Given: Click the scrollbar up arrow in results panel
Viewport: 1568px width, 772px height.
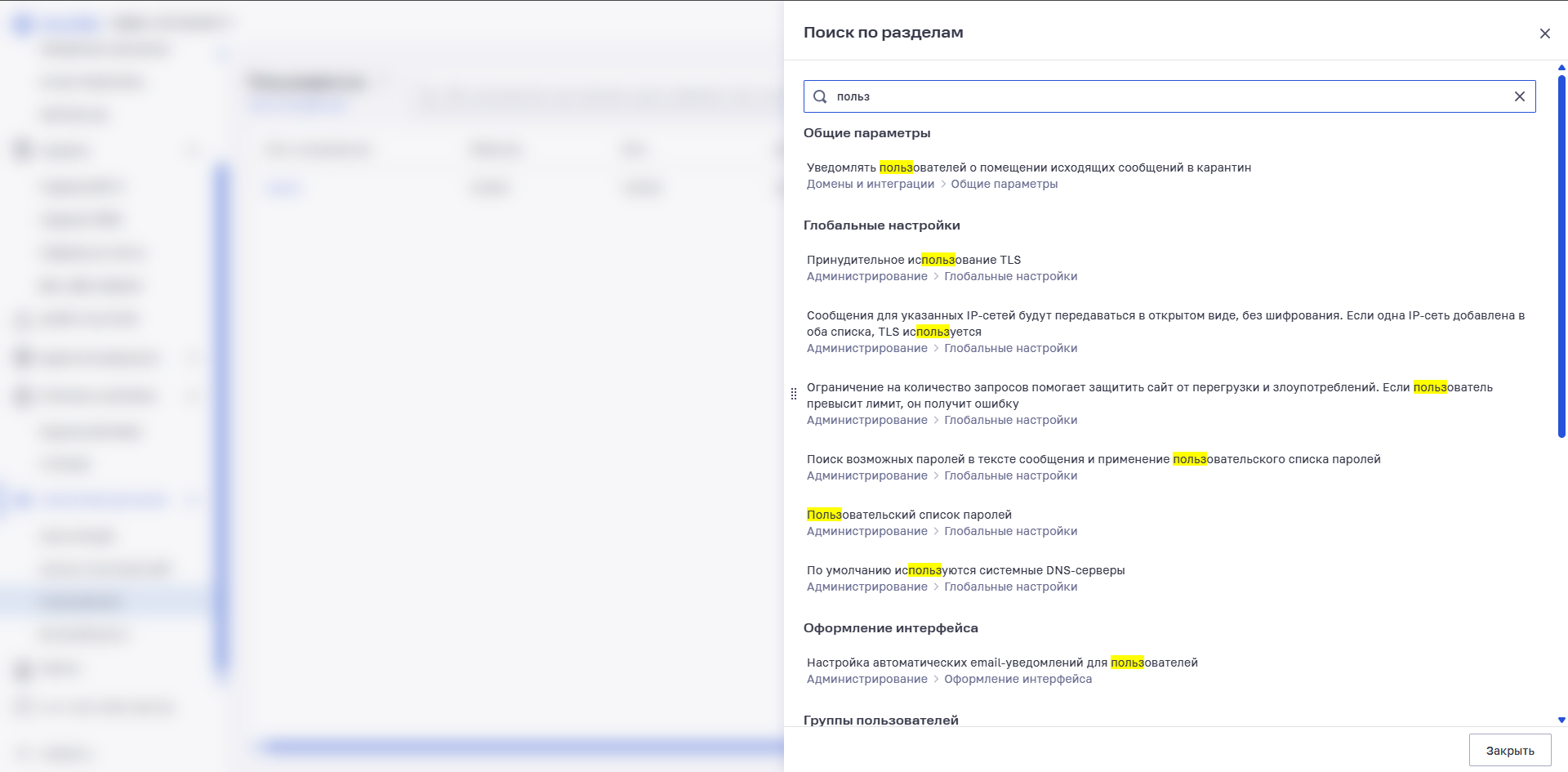Looking at the screenshot, I should click(1561, 68).
